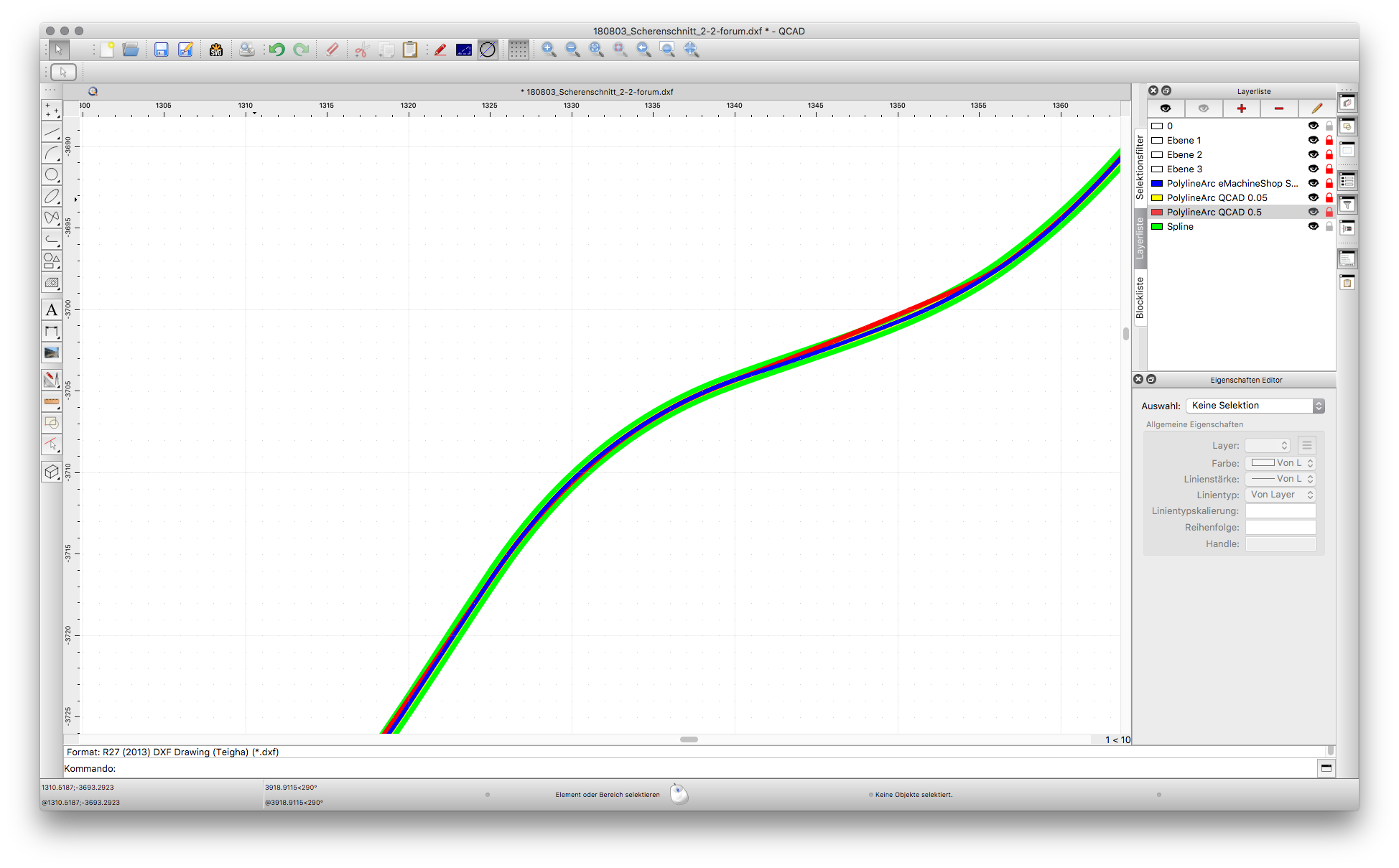Toggle visibility of Spline layer
This screenshot has width=1399, height=868.
pos(1313,226)
